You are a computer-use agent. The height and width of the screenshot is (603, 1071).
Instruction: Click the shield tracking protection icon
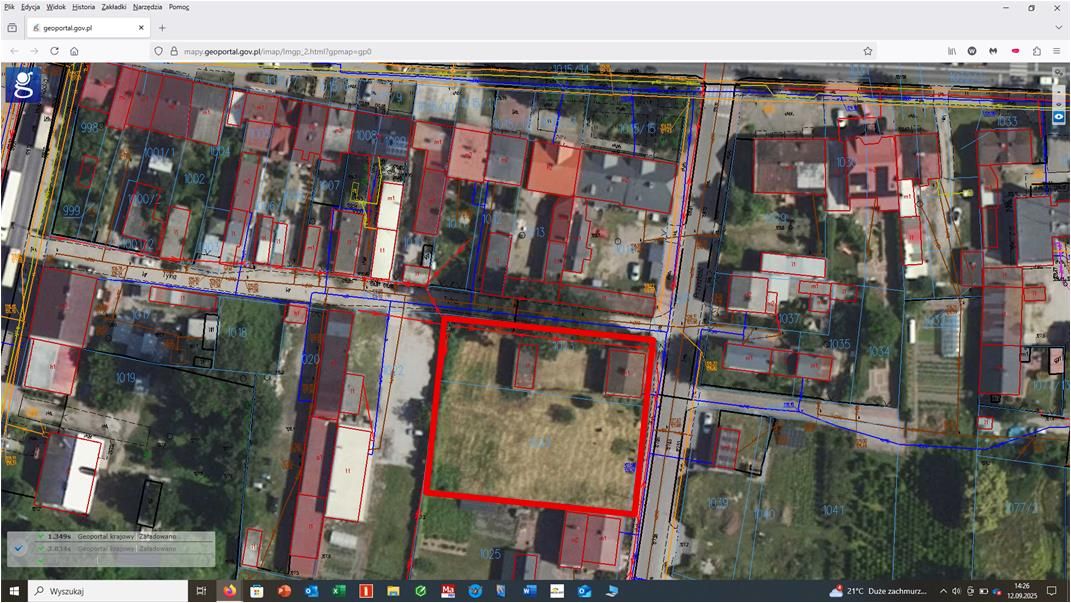(158, 51)
